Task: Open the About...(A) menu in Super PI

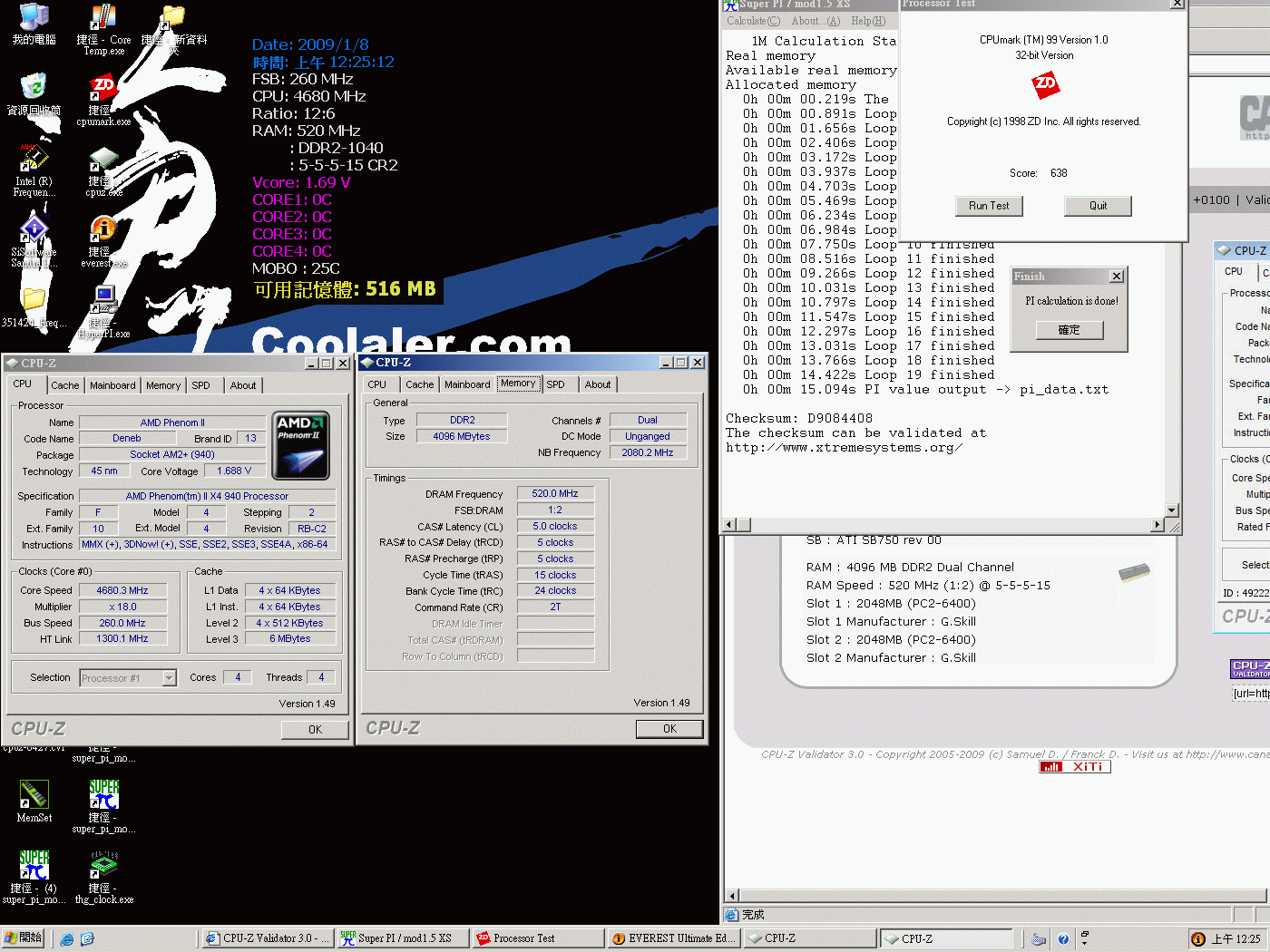Action: [x=816, y=21]
